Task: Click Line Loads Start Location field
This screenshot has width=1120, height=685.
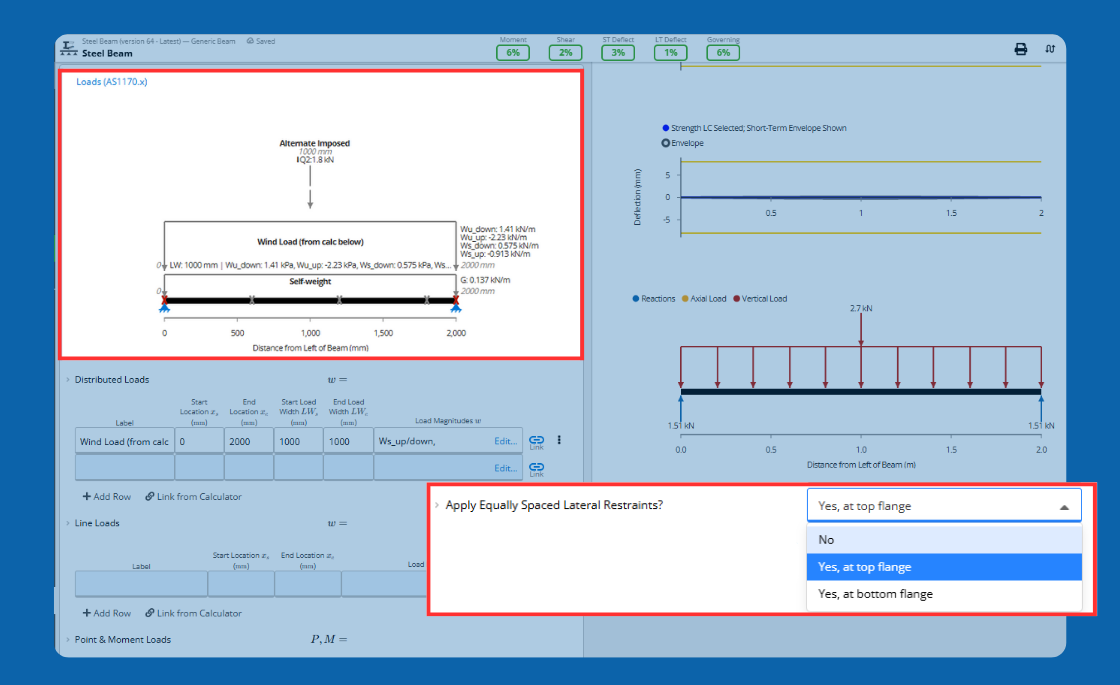Action: (241, 584)
